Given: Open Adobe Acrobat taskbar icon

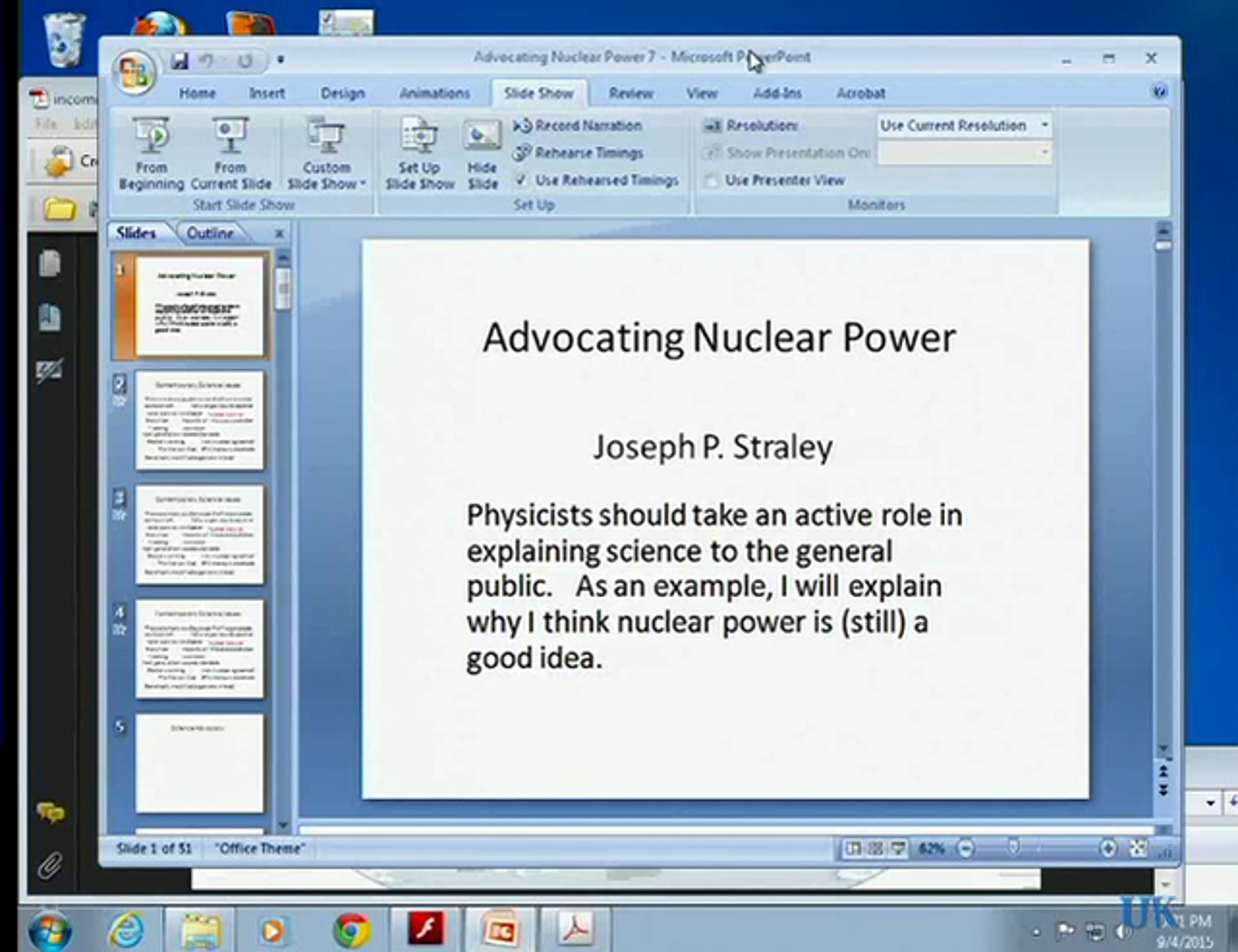Looking at the screenshot, I should tap(575, 928).
